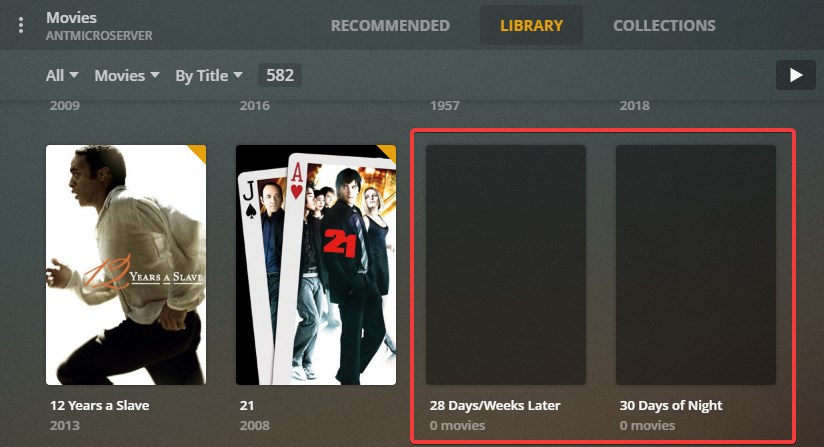Screen dimensions: 824x447
Task: Click the 30 Days of Night title link
Action: click(x=671, y=406)
